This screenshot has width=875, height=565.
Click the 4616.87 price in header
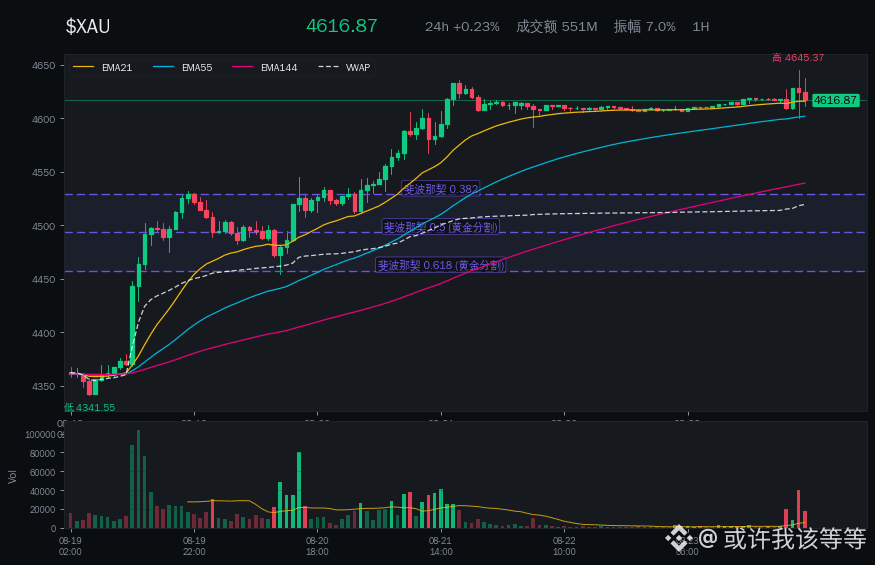(x=342, y=26)
